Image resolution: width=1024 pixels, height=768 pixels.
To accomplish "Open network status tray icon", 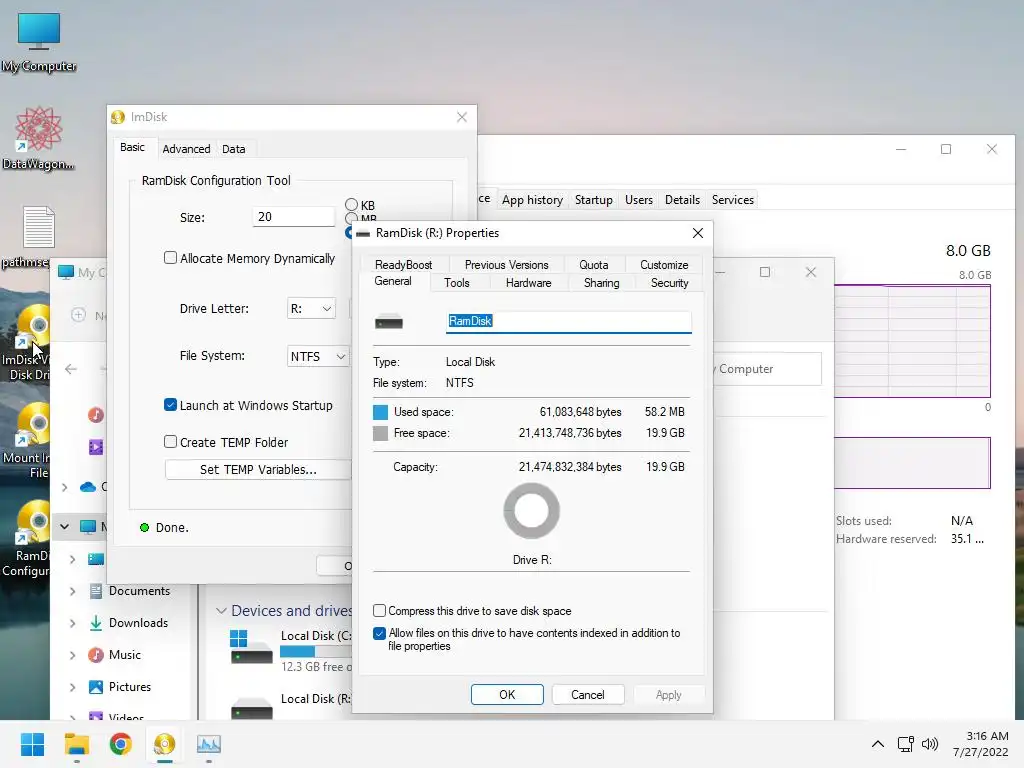I will [905, 744].
